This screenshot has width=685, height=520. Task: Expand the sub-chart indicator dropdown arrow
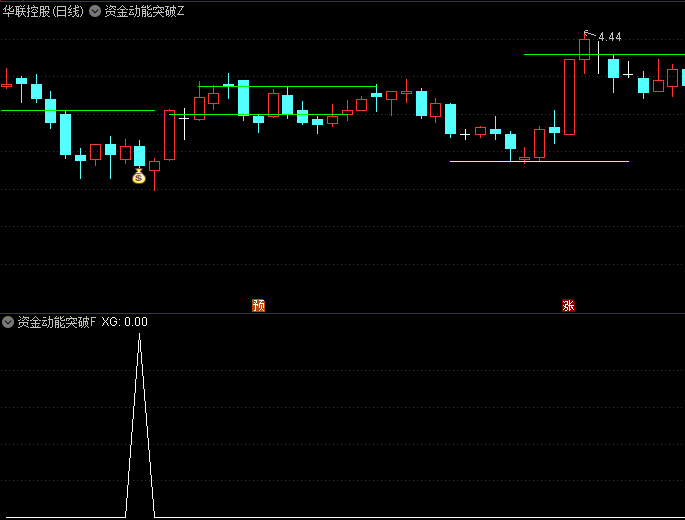coord(8,322)
